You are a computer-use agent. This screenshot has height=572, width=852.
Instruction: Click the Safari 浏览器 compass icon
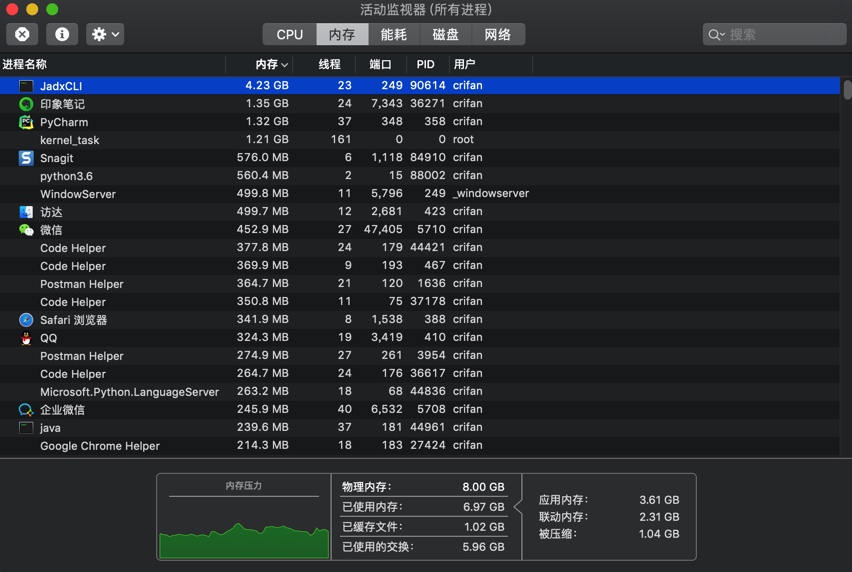point(26,319)
